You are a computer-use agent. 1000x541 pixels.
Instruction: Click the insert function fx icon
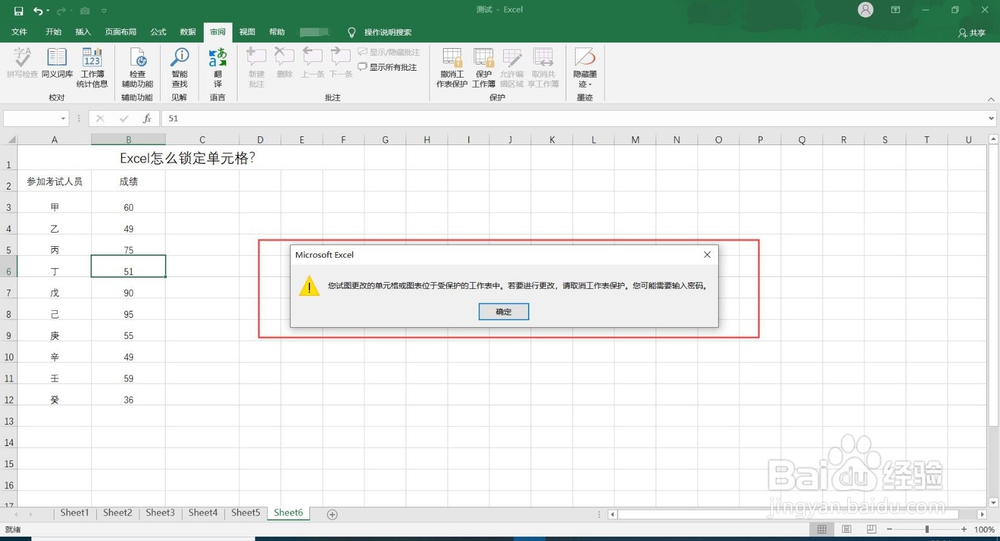[x=147, y=119]
